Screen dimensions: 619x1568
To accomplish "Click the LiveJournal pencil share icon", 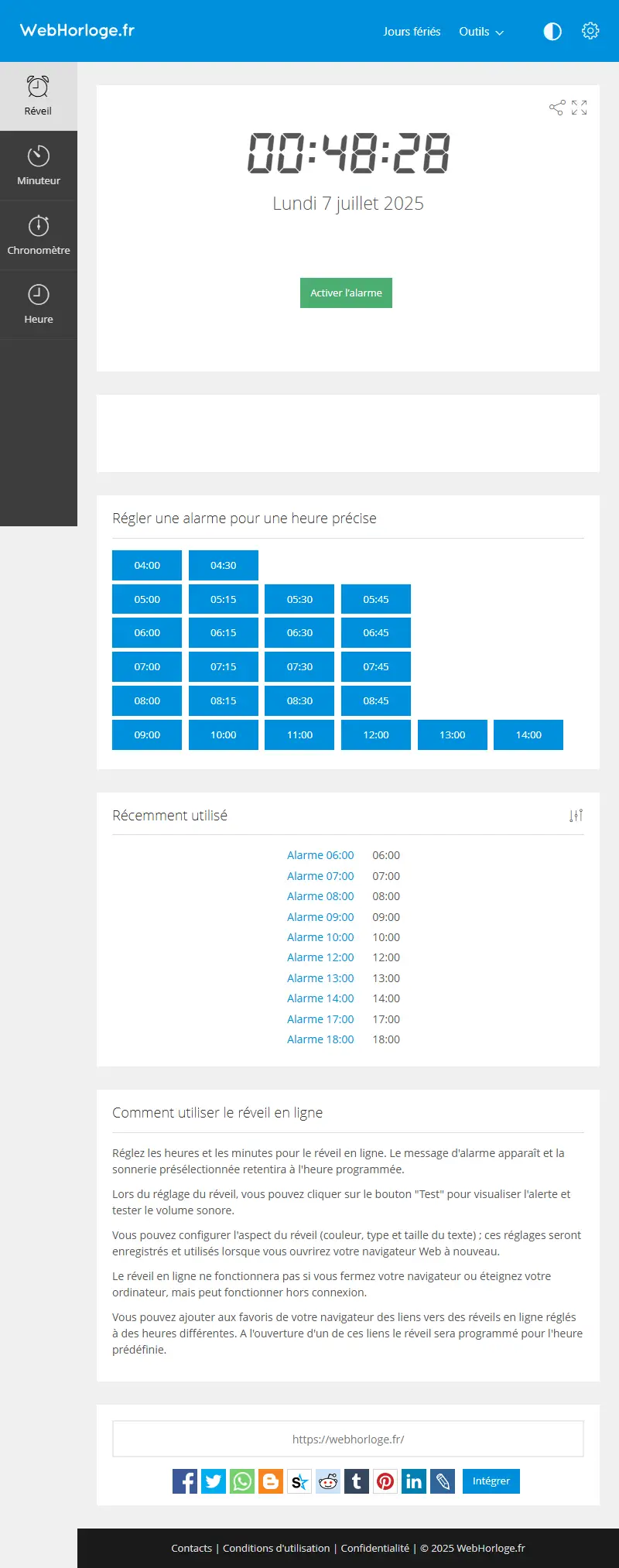I will (x=443, y=1481).
